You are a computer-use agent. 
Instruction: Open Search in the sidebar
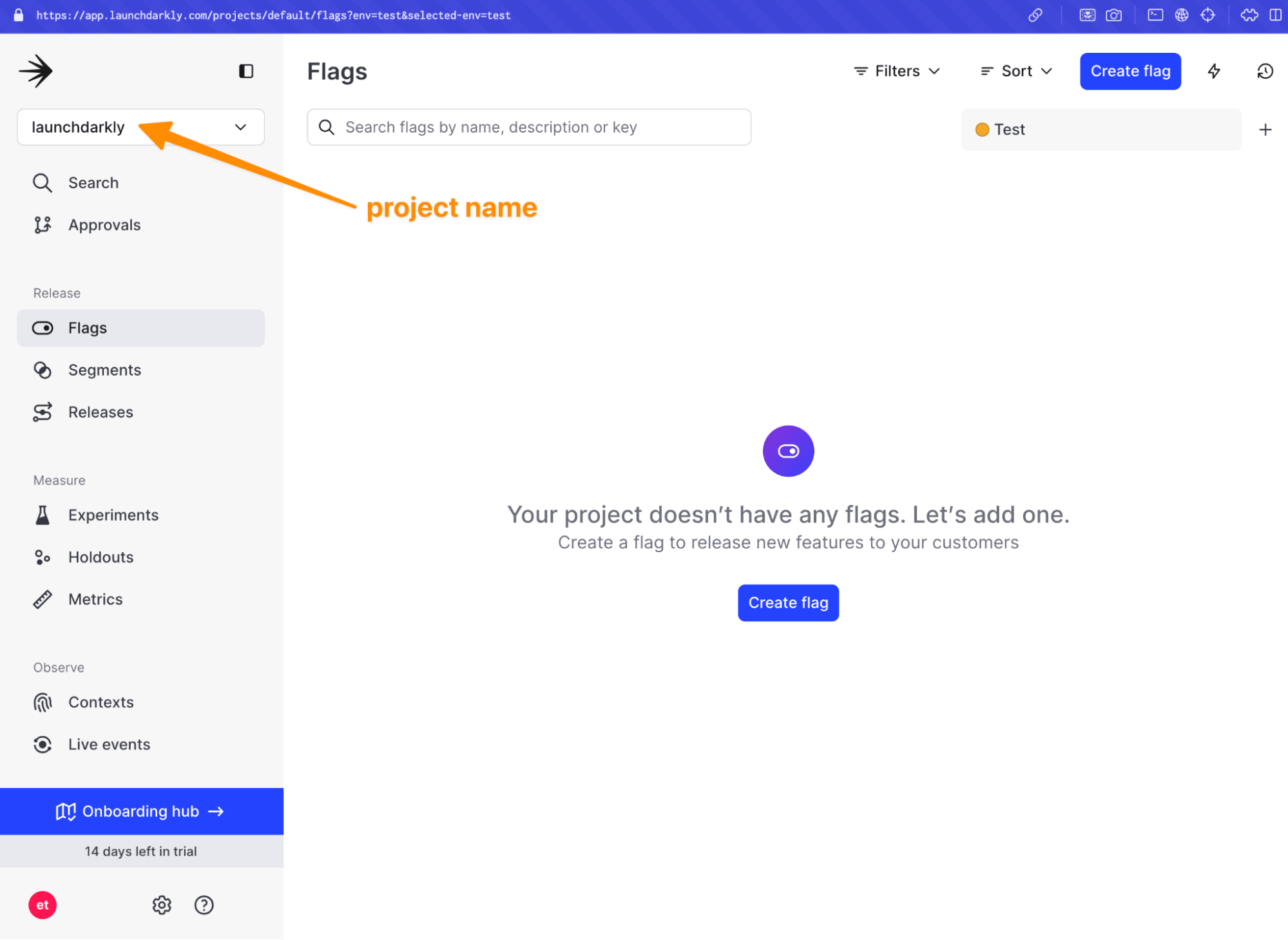(x=93, y=183)
